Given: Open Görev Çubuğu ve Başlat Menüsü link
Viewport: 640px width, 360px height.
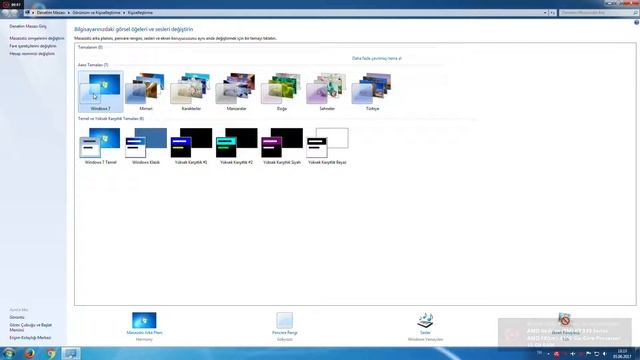Looking at the screenshot, I should (31, 327).
